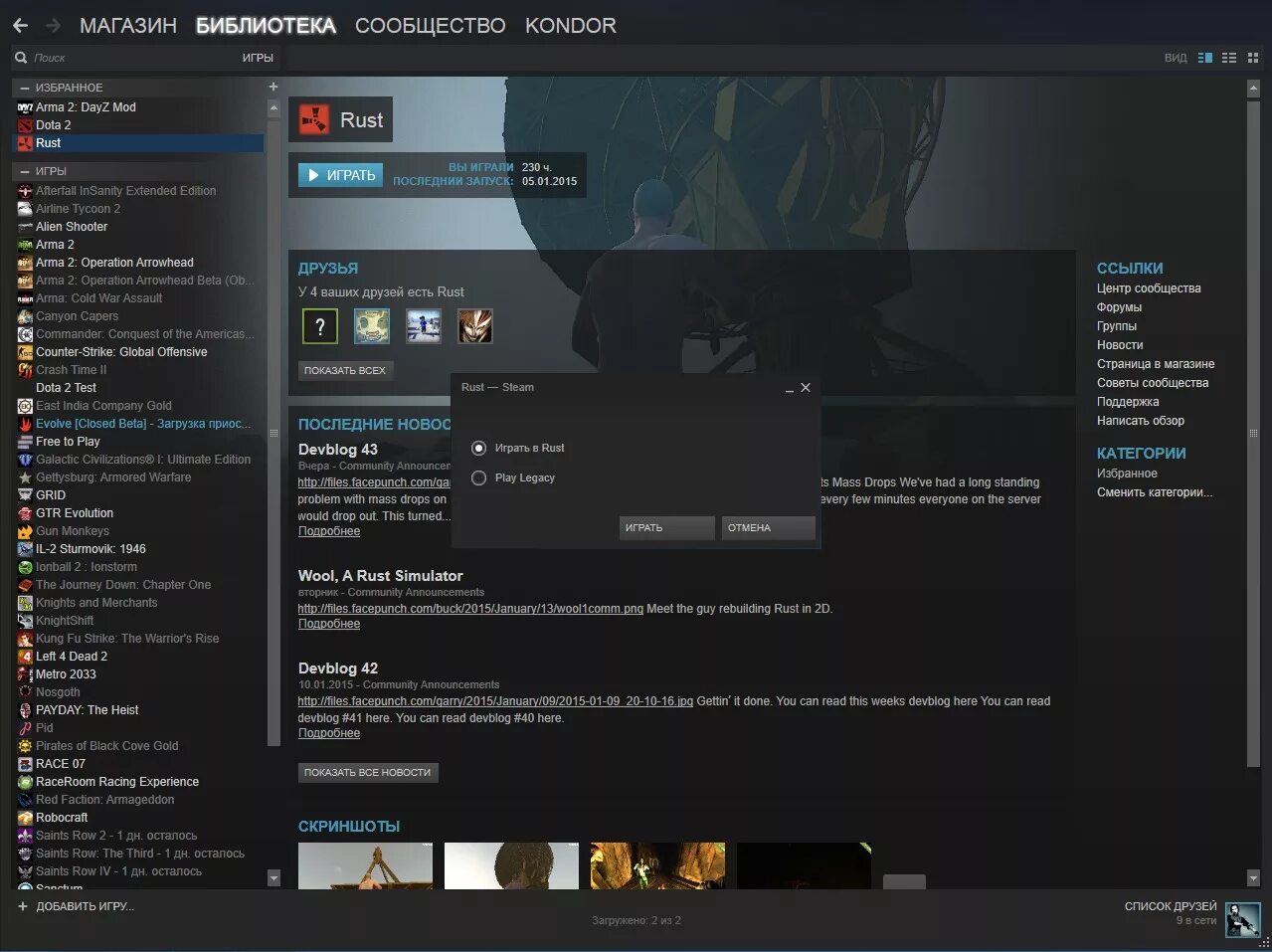Open the second friend avatar in Friends

tap(372, 326)
